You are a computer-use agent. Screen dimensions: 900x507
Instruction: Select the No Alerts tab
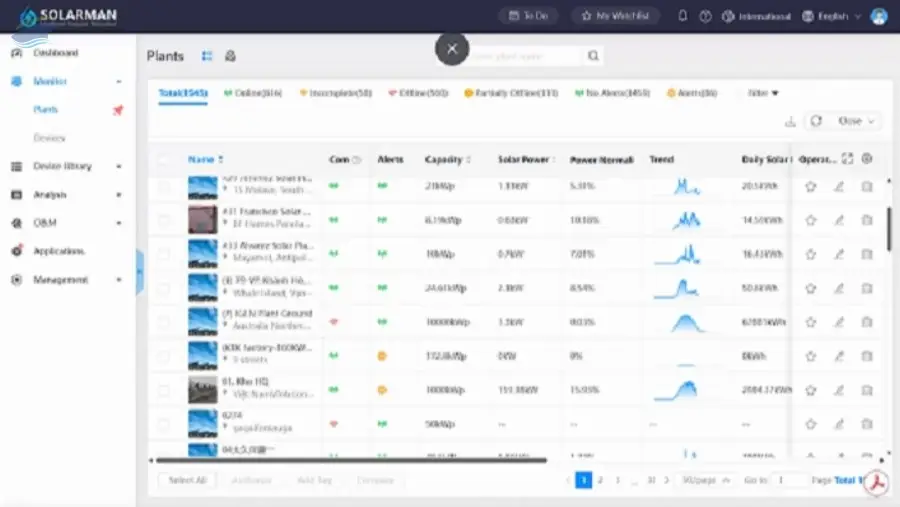pyautogui.click(x=612, y=93)
